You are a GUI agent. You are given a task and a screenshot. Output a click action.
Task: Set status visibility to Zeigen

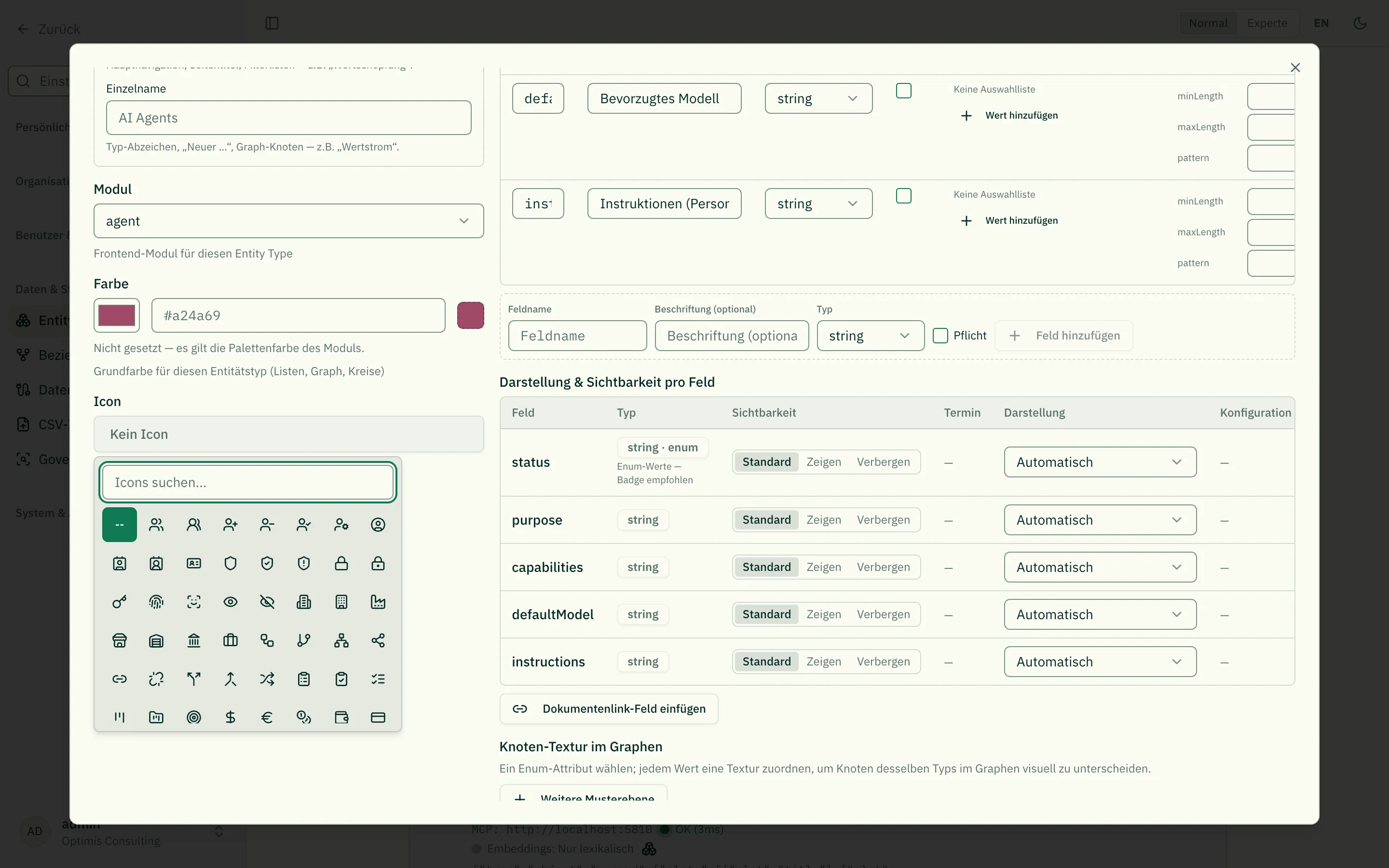824,461
